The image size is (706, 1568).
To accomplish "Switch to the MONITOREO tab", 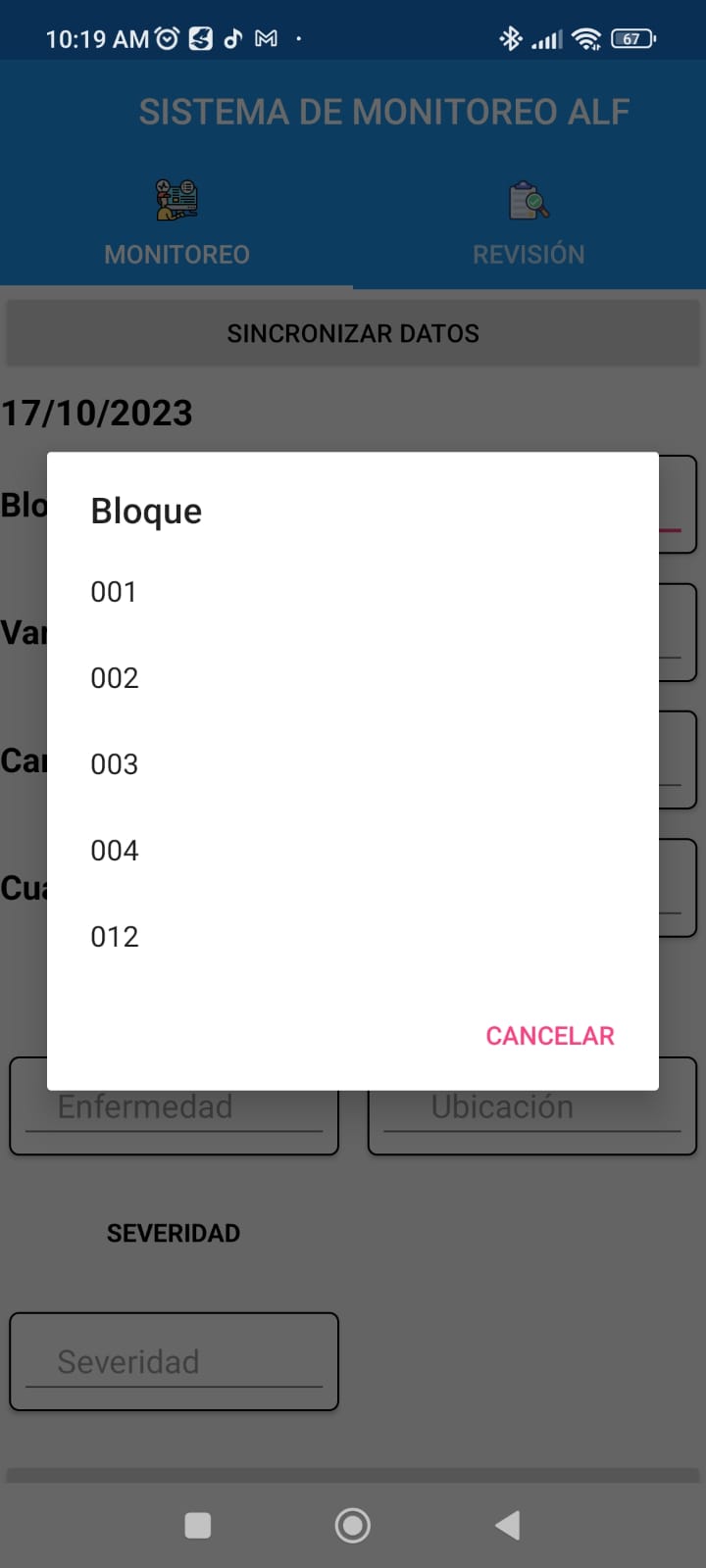I will (176, 254).
